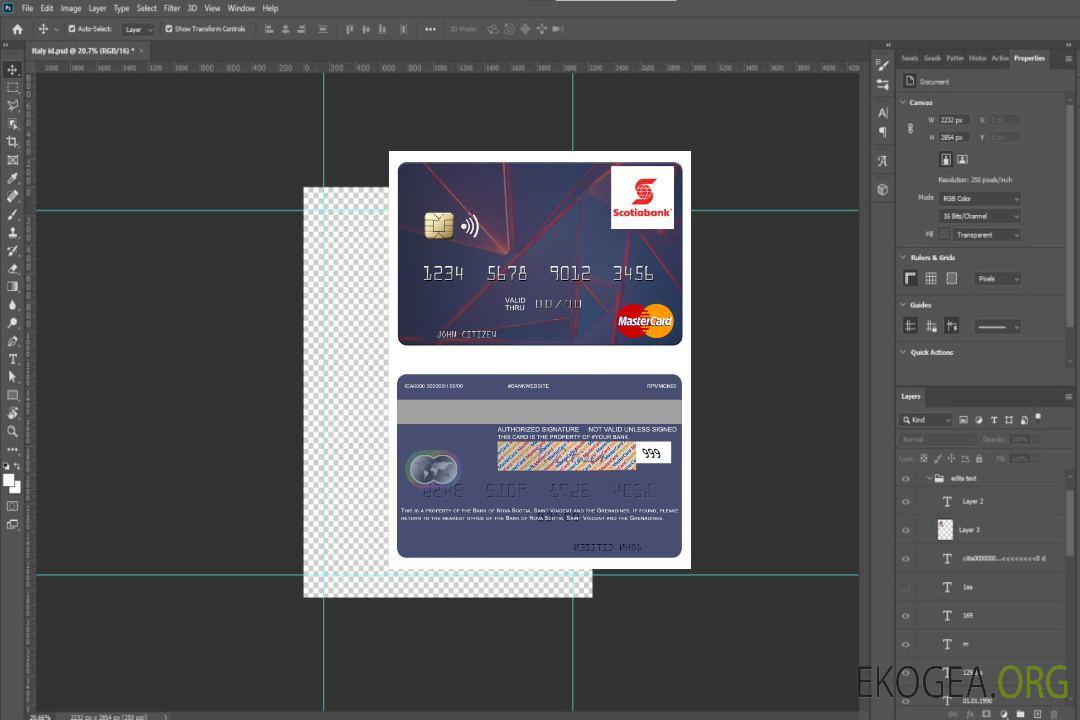
Task: Click the foreground color swatch
Action: click(9, 481)
